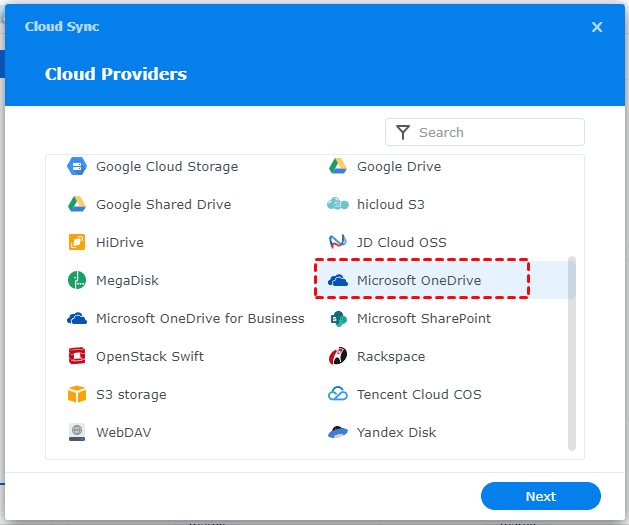Click the MegaDisk green icon

pyautogui.click(x=77, y=281)
